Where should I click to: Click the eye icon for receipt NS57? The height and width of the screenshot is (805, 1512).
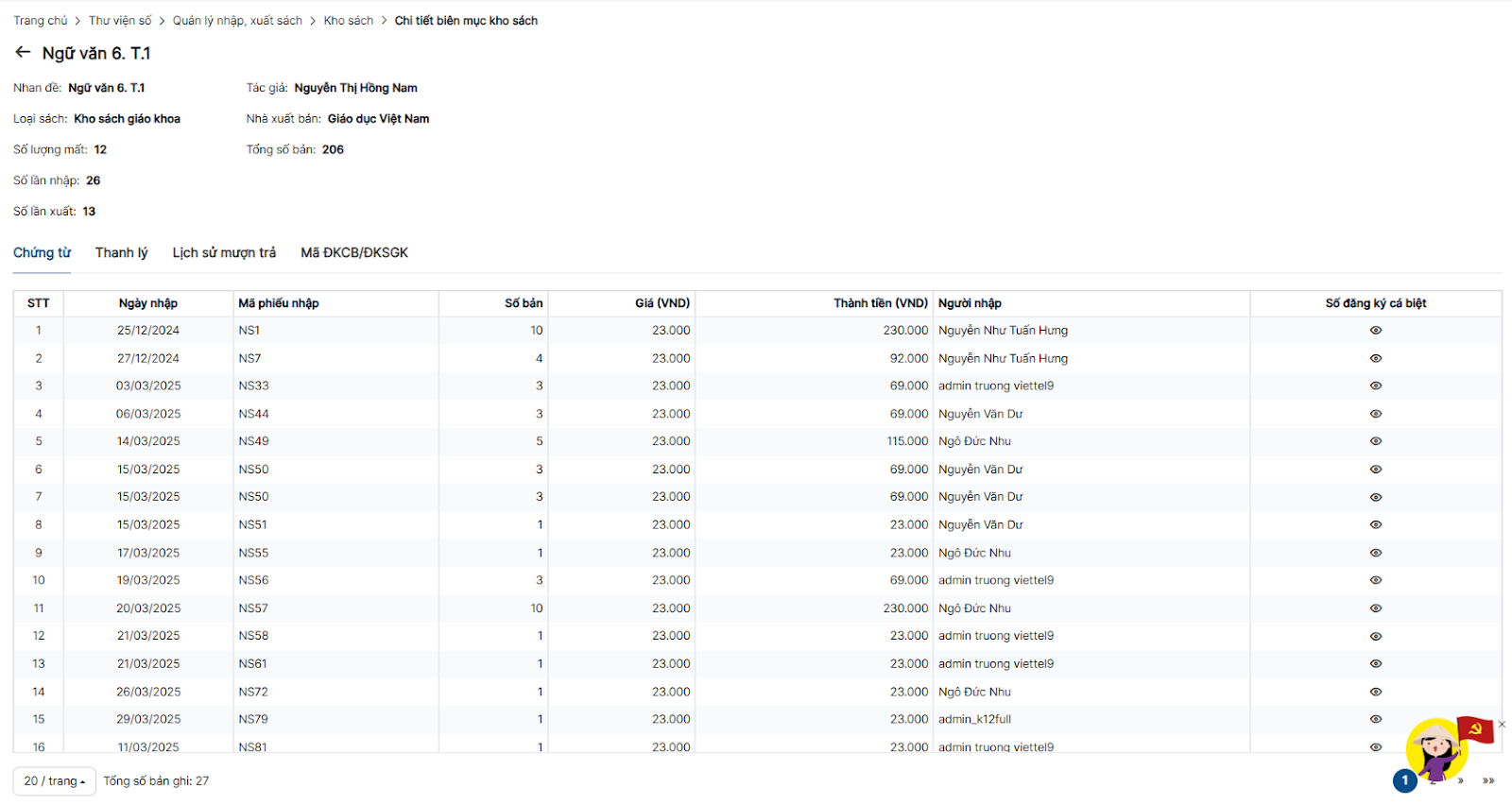(1375, 608)
